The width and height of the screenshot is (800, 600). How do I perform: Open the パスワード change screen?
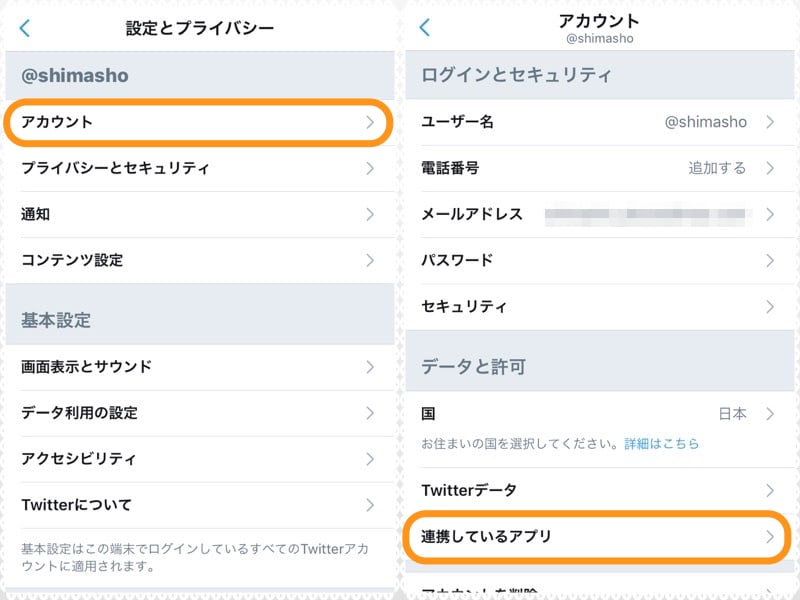600,261
